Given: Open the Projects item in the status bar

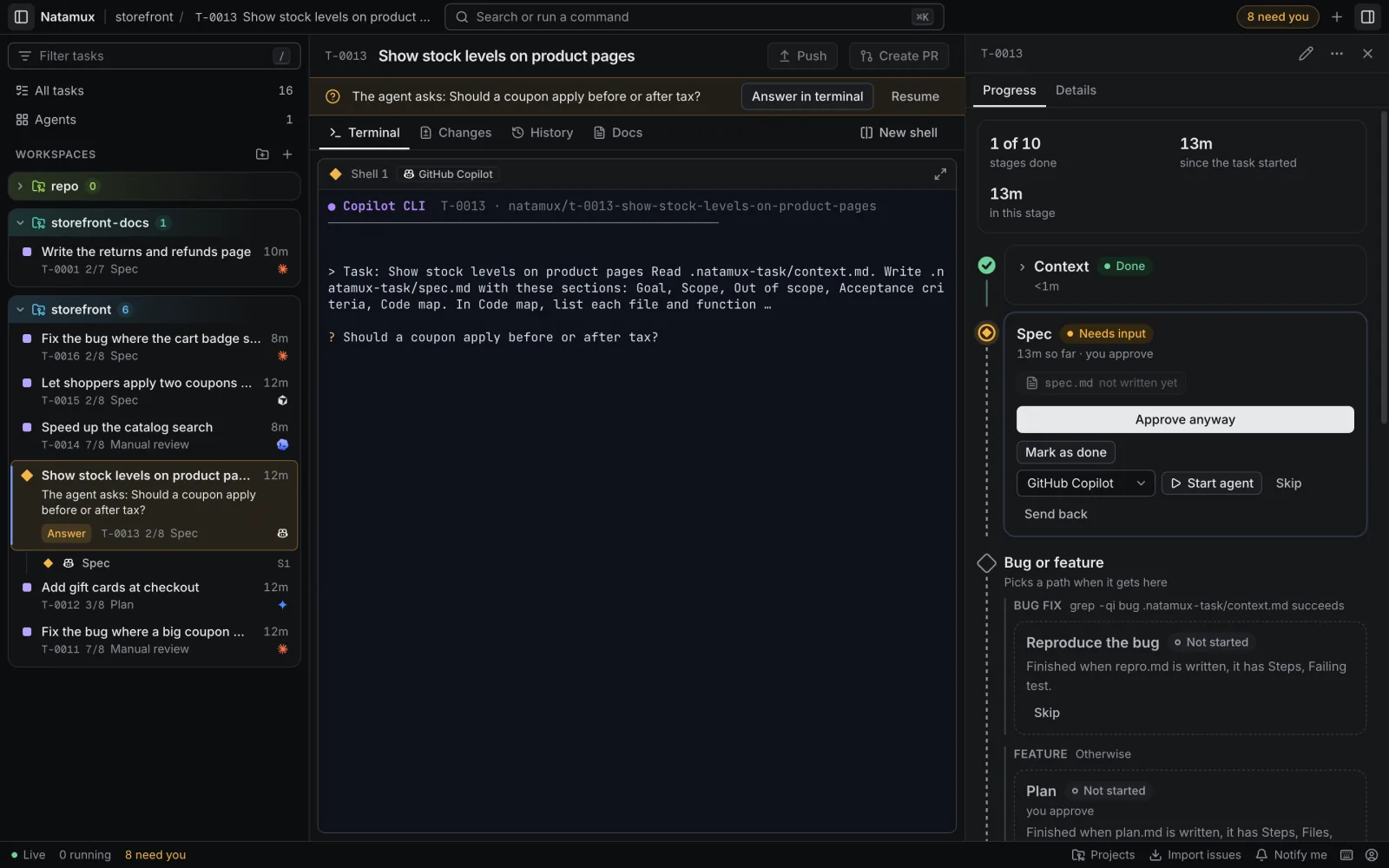Looking at the screenshot, I should (1103, 855).
